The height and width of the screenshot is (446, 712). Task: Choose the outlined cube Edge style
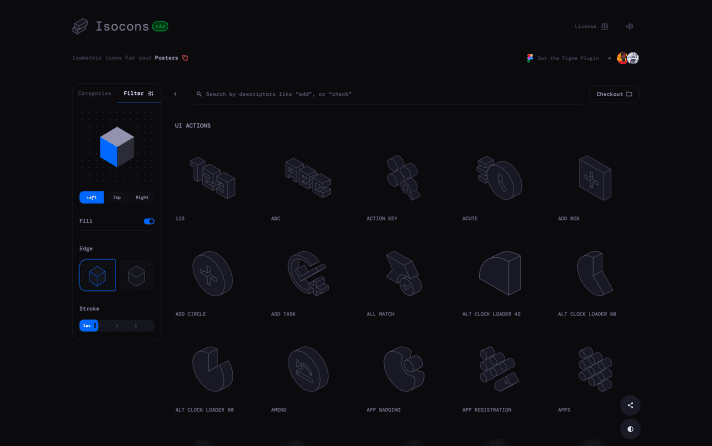pos(98,275)
